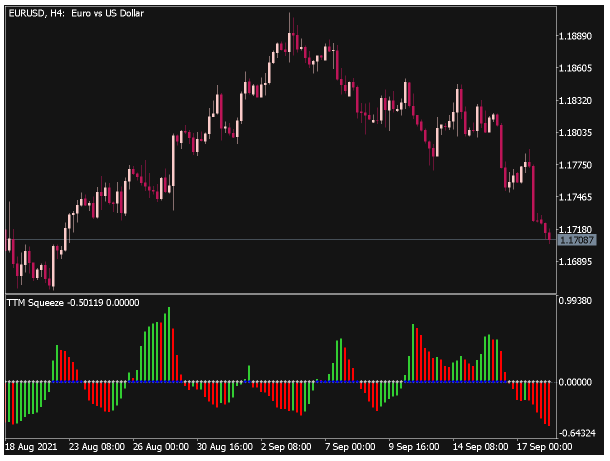610x461 pixels.
Task: Click the 1.17465 price scale value
Action: [575, 197]
